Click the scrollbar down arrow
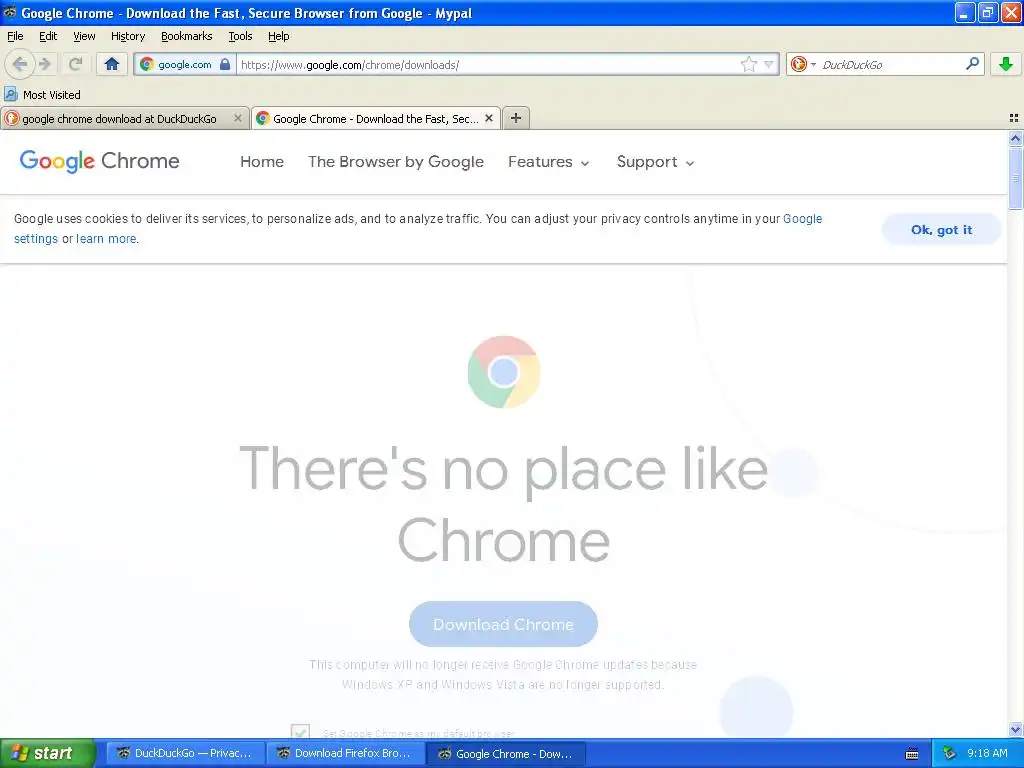 (1015, 729)
